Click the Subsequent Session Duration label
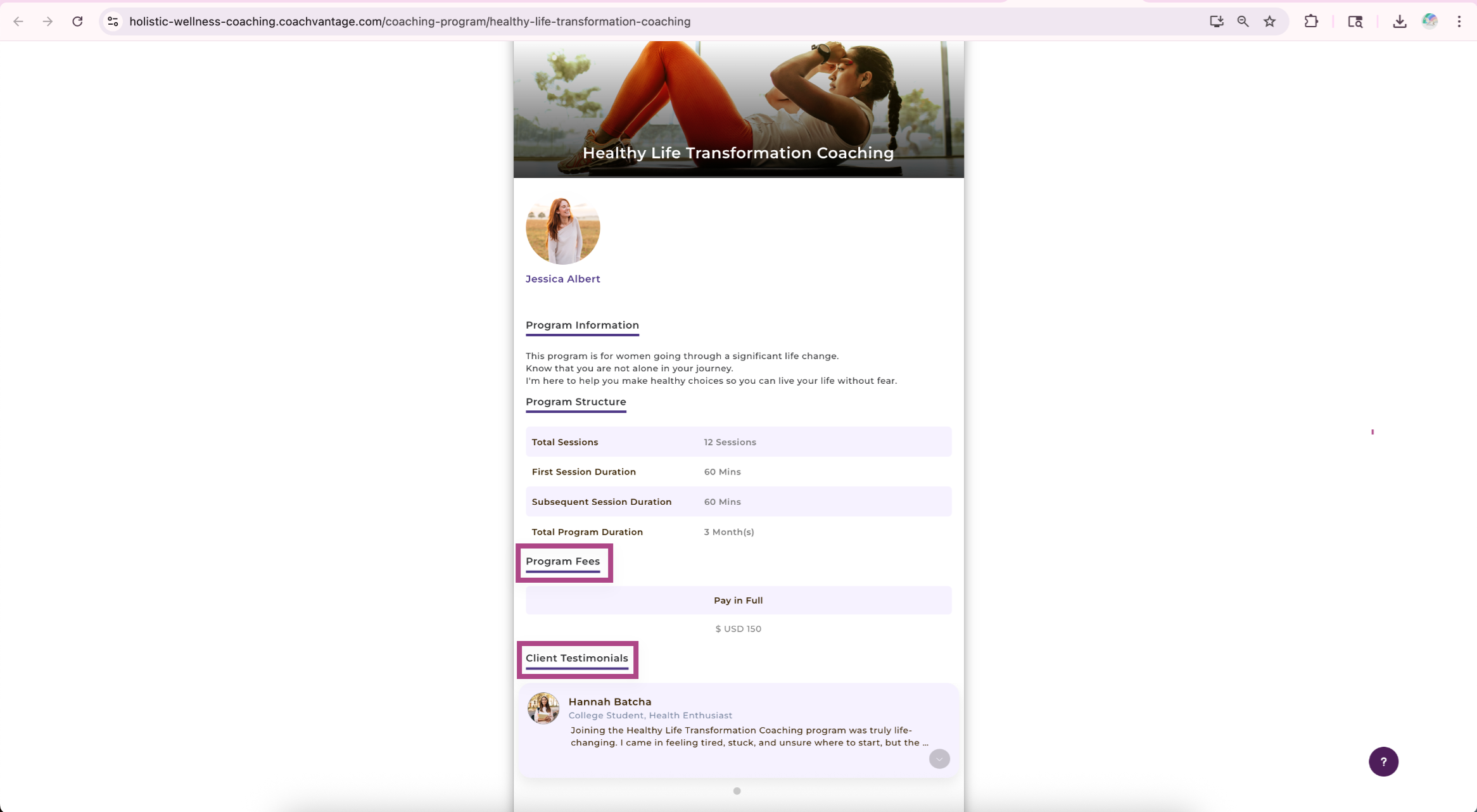This screenshot has height=812, width=1477. (x=601, y=502)
